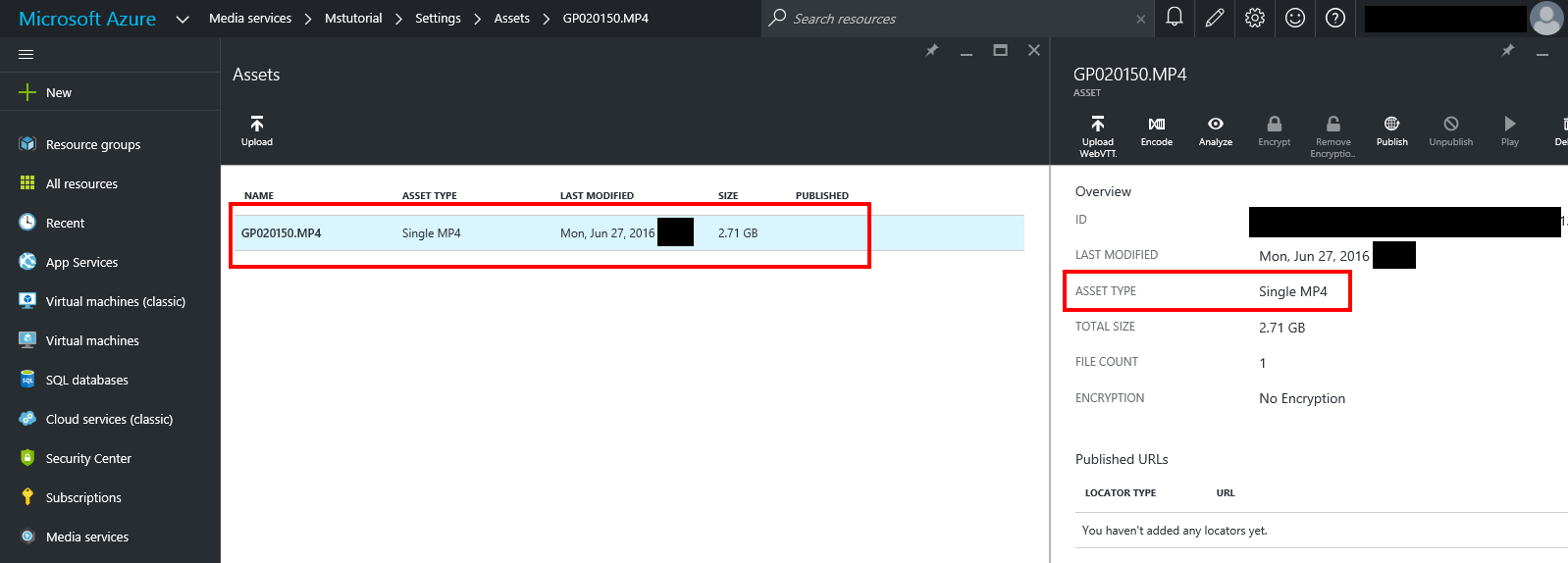Click the Microsoft Azure logo
The height and width of the screenshot is (563, 1568).
point(87,19)
